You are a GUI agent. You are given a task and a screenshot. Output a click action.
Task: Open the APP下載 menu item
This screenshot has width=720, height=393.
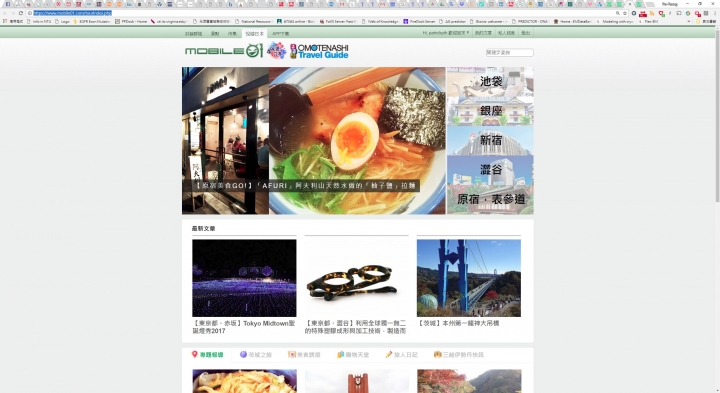click(x=281, y=34)
